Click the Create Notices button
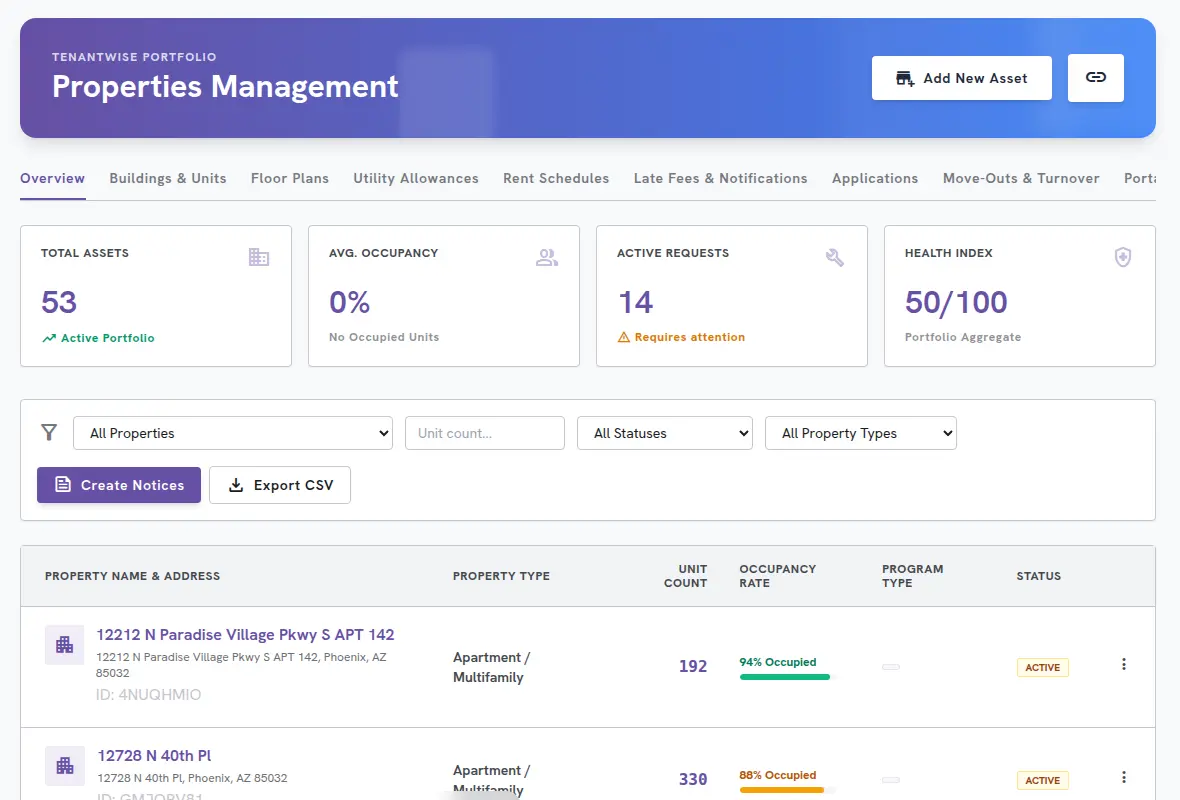The width and height of the screenshot is (1180, 800). 119,485
